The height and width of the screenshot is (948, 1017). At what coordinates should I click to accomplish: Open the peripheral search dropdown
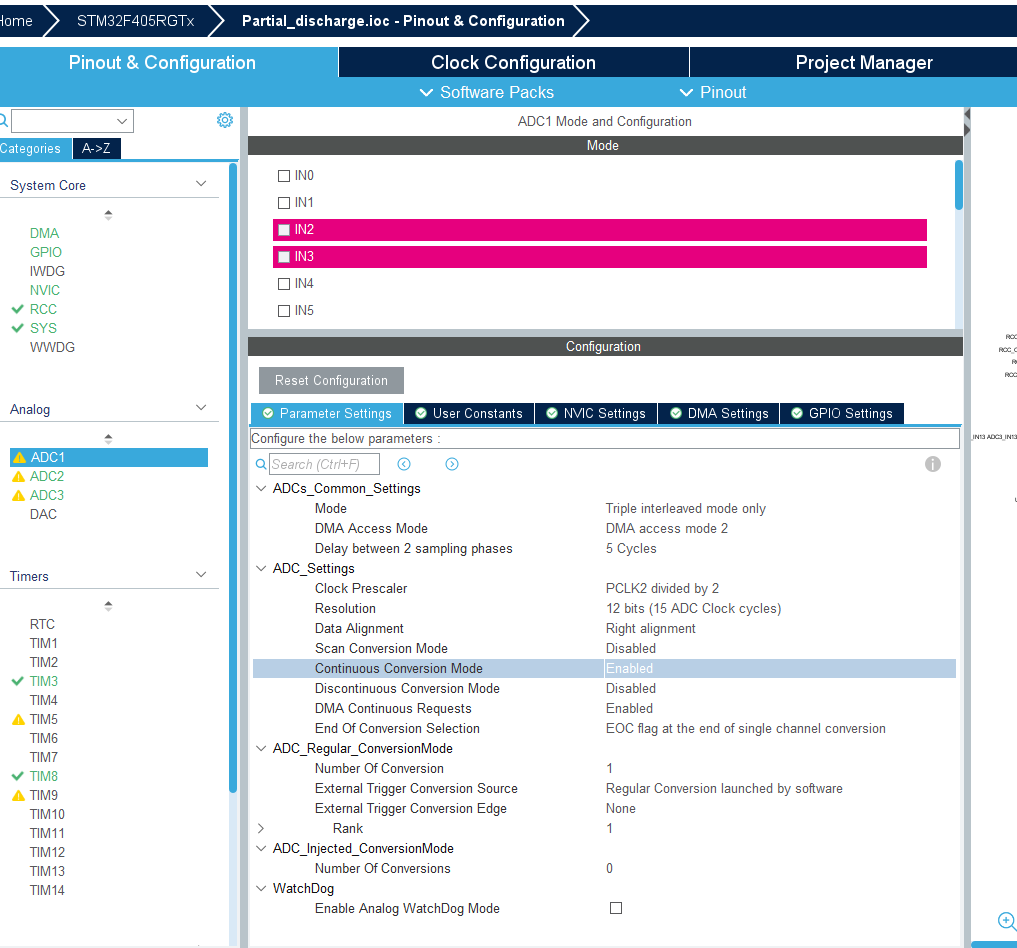(121, 121)
